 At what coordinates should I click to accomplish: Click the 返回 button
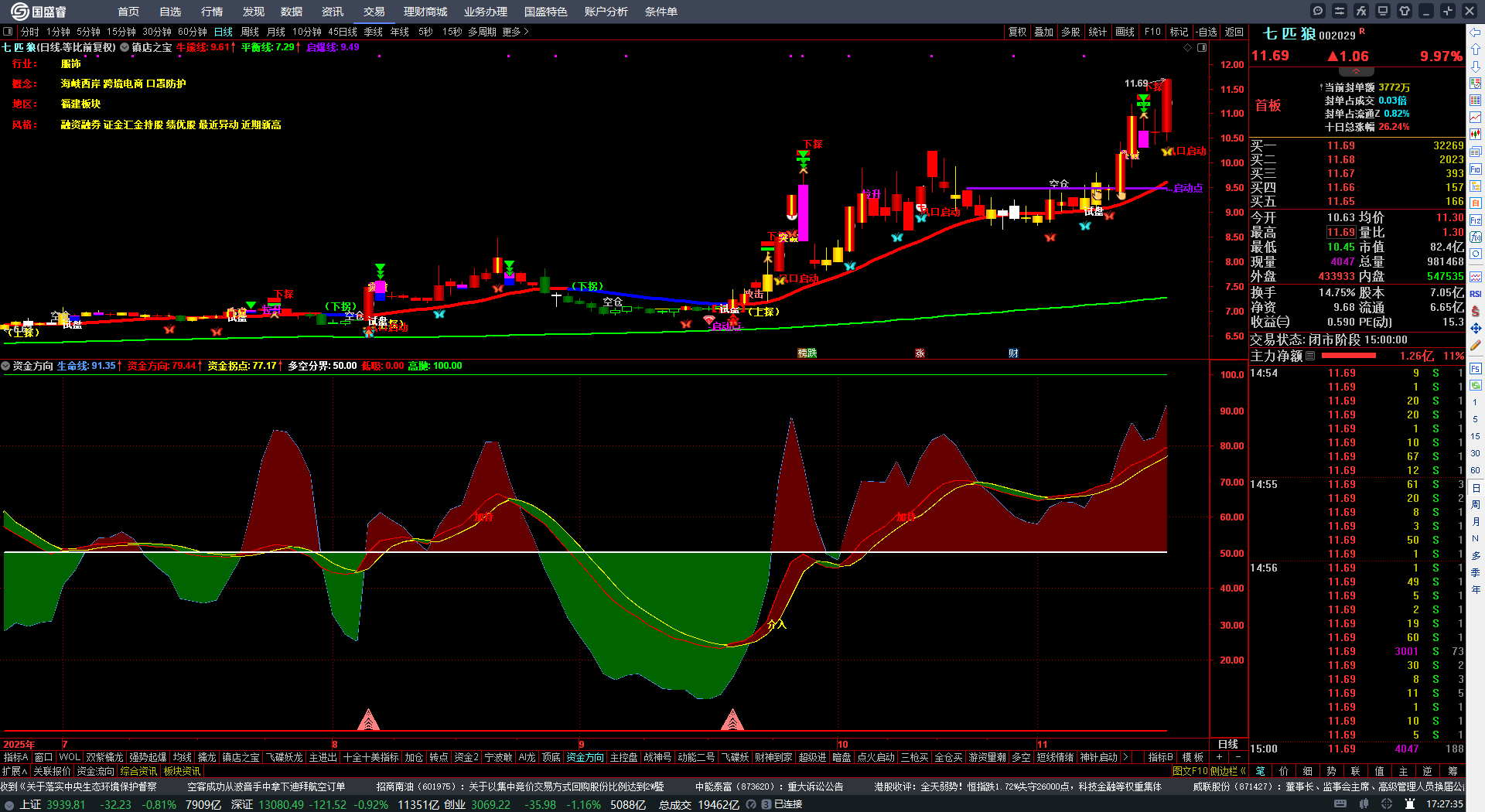point(1234,32)
